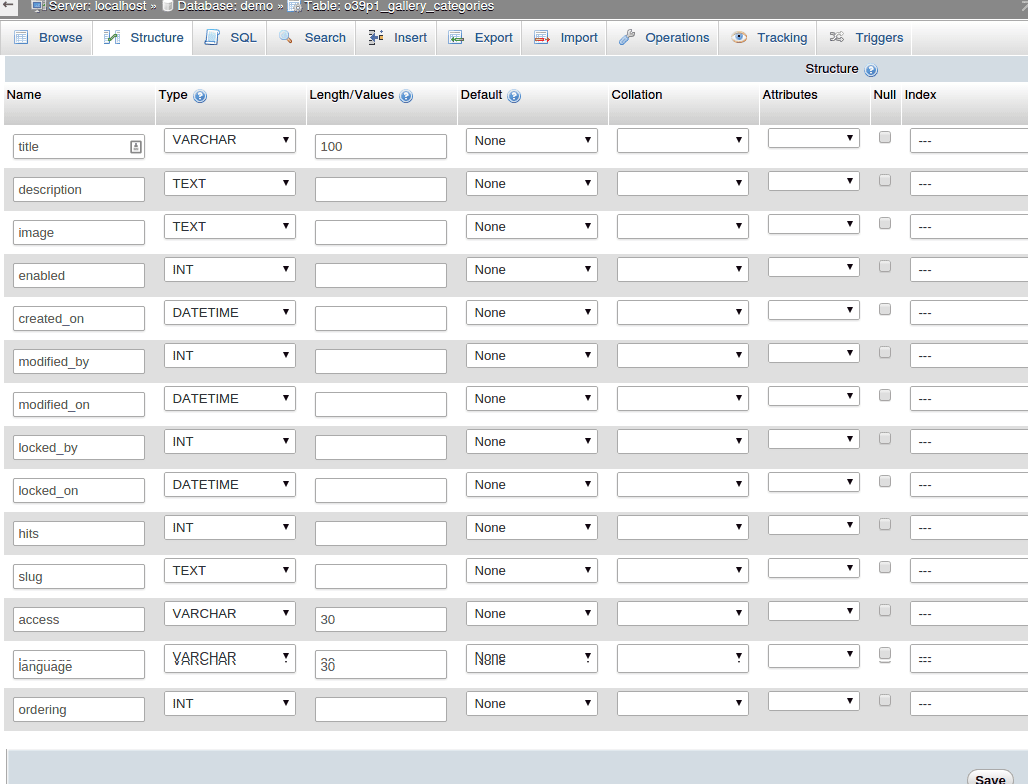
Task: Open help icon next to Default header
Action: tap(514, 96)
